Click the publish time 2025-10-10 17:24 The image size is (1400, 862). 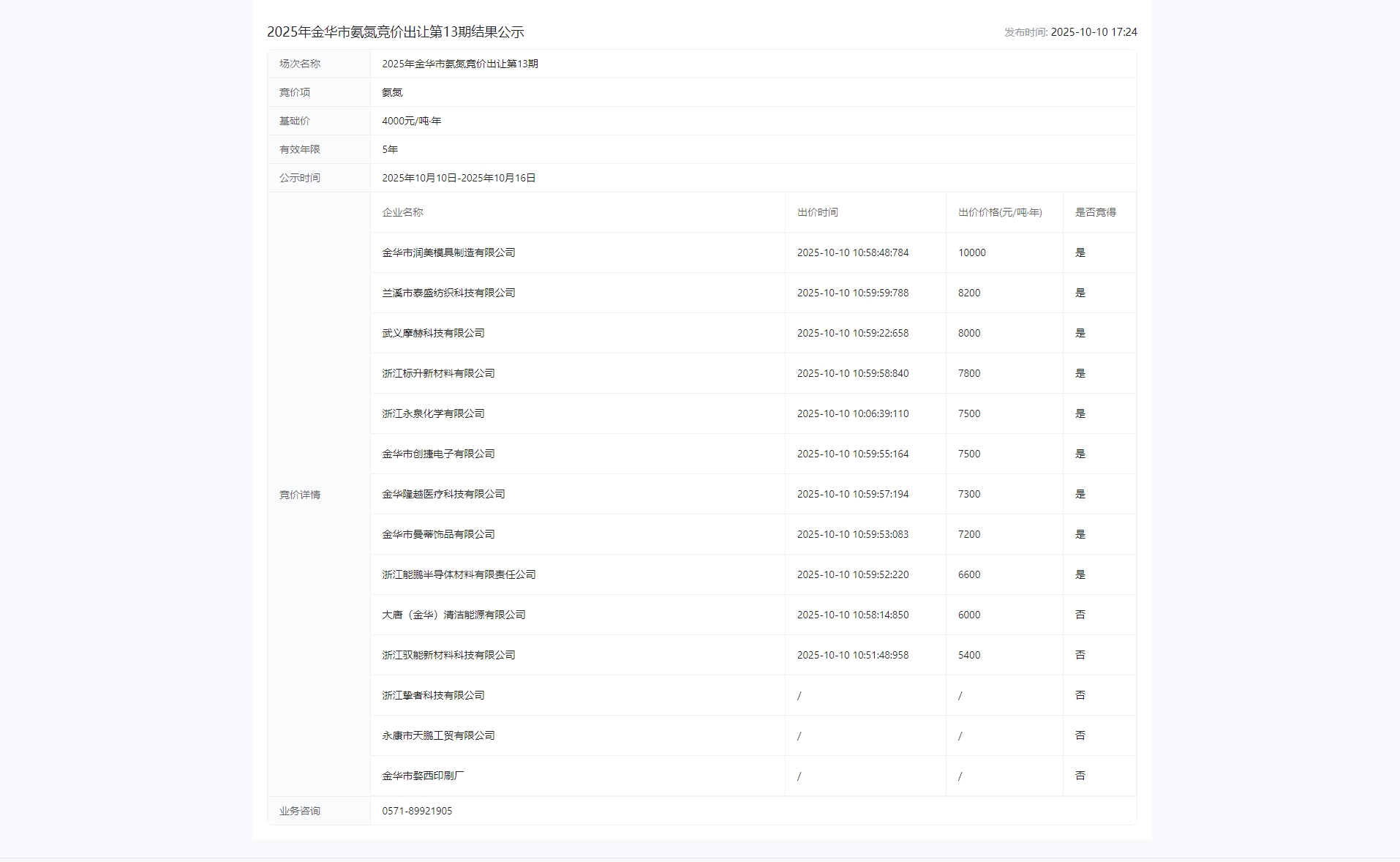1093,32
